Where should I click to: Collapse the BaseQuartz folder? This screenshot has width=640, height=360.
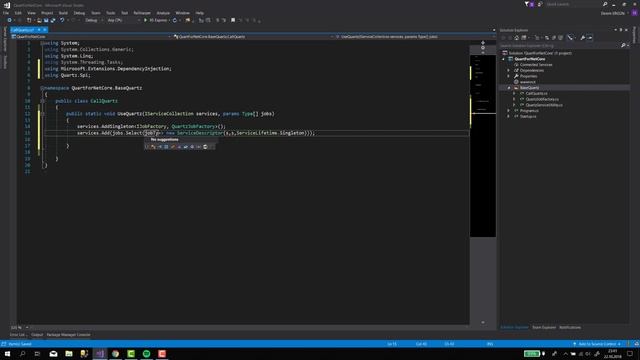(509, 88)
